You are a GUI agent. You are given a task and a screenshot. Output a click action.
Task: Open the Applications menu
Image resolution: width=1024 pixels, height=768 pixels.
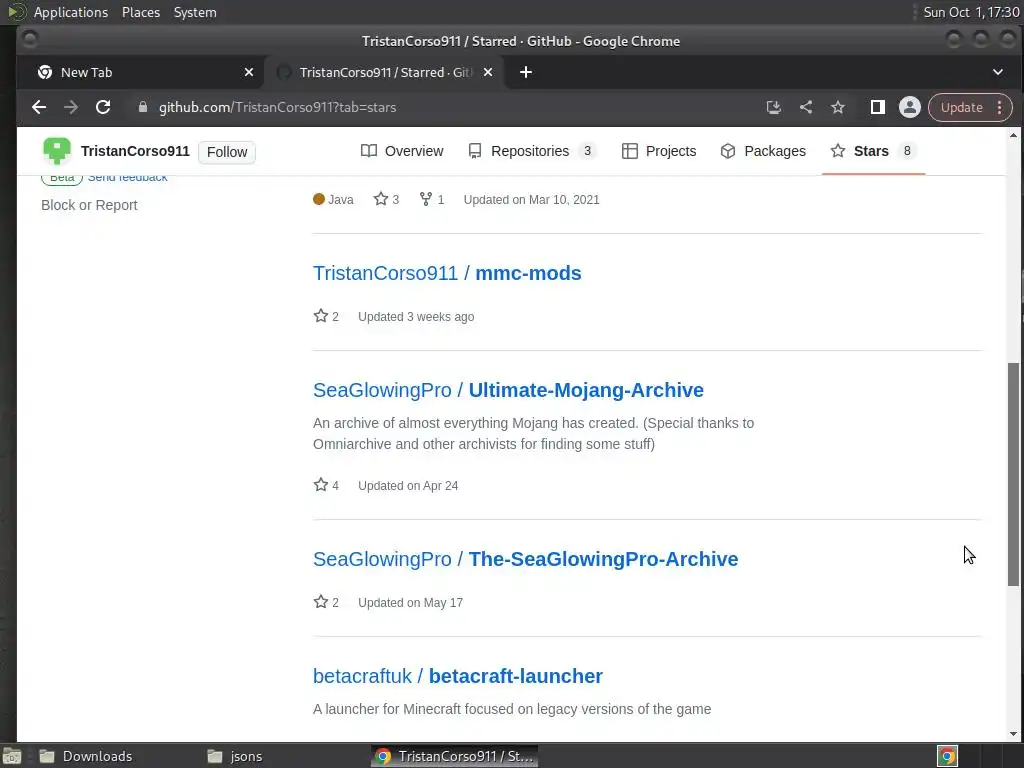pyautogui.click(x=71, y=12)
